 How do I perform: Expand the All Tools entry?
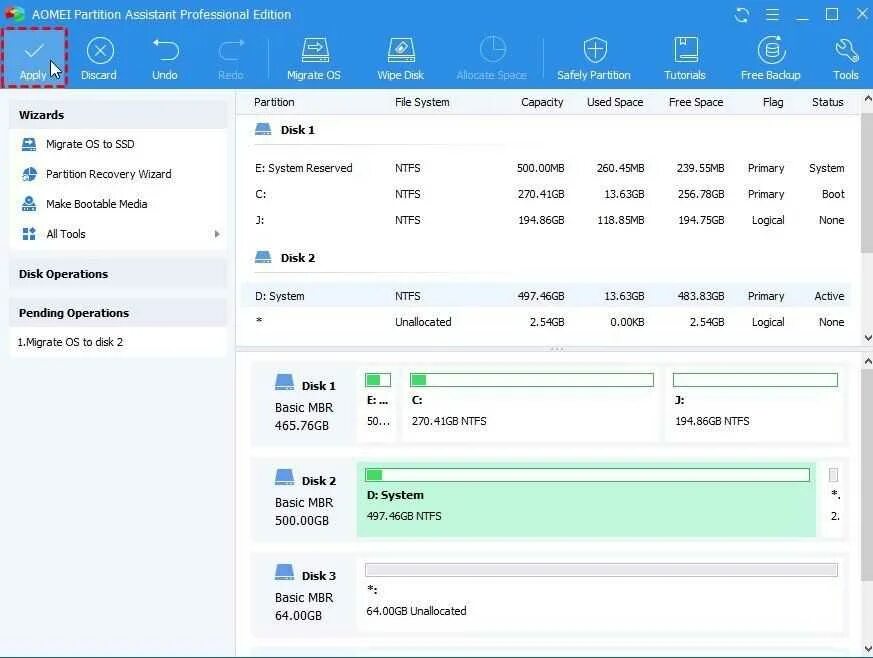pos(67,233)
